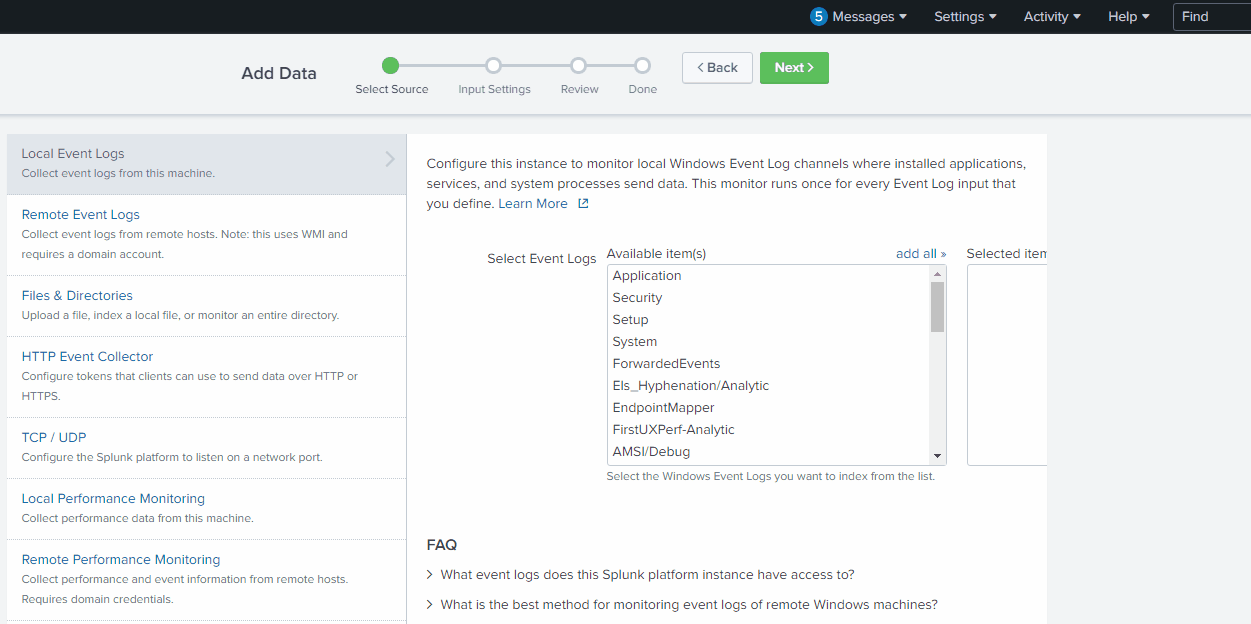Go back with the Back button
Viewport: 1251px width, 624px height.
click(717, 68)
